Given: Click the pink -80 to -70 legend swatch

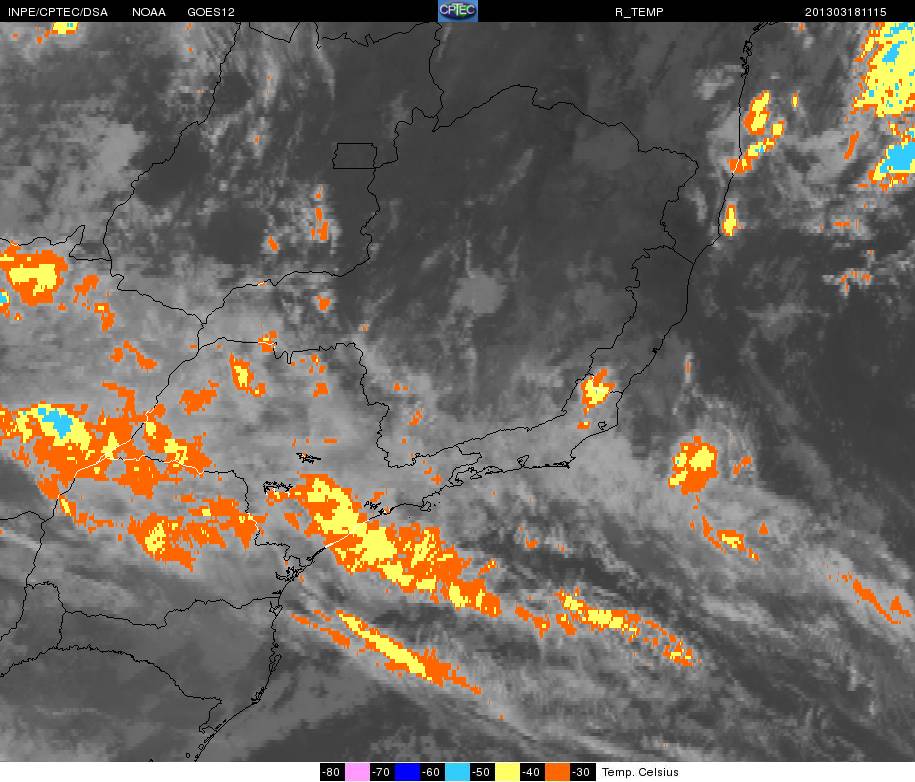Looking at the screenshot, I should tap(357, 772).
